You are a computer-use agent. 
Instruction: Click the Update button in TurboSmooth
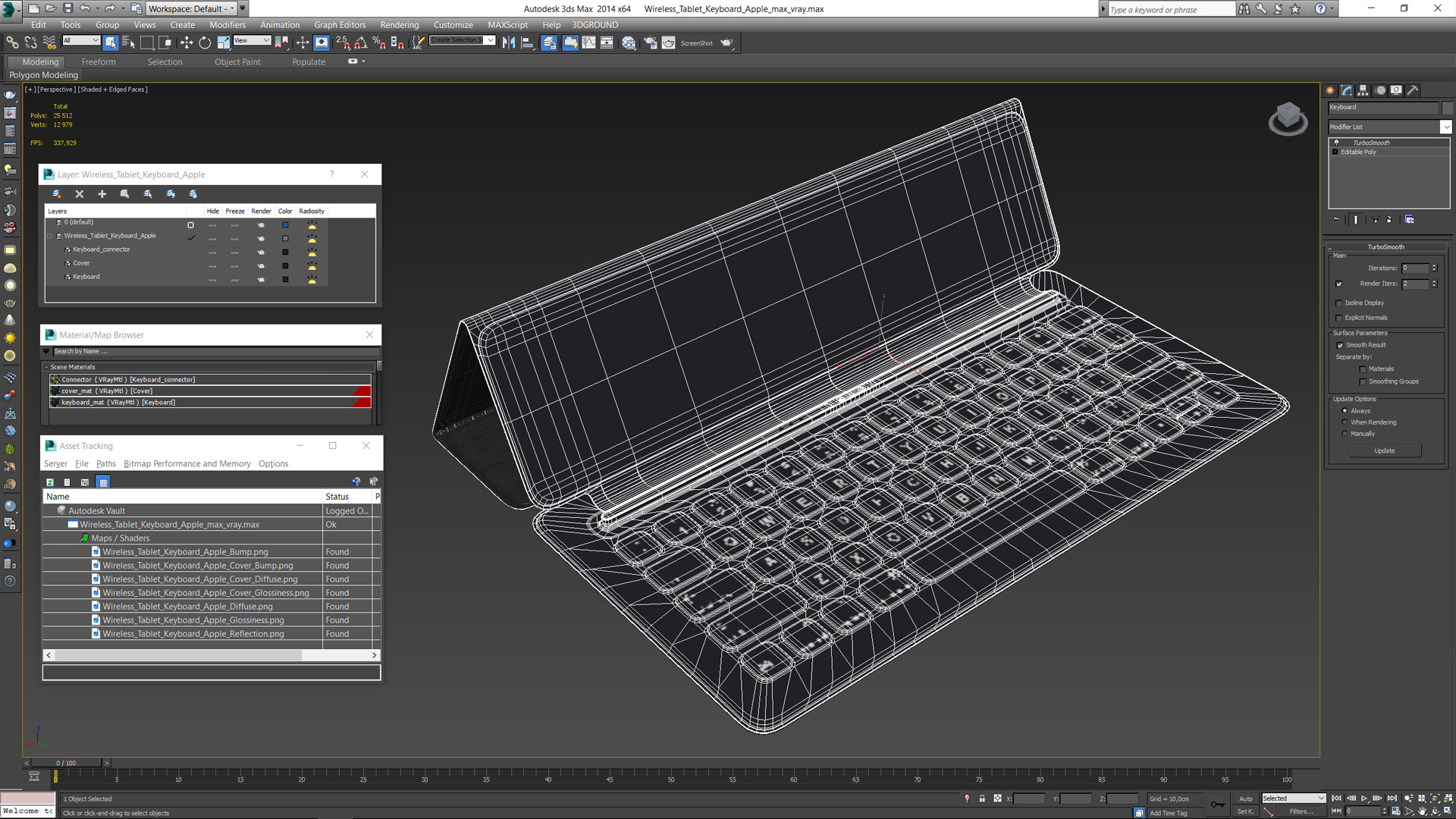point(1385,450)
